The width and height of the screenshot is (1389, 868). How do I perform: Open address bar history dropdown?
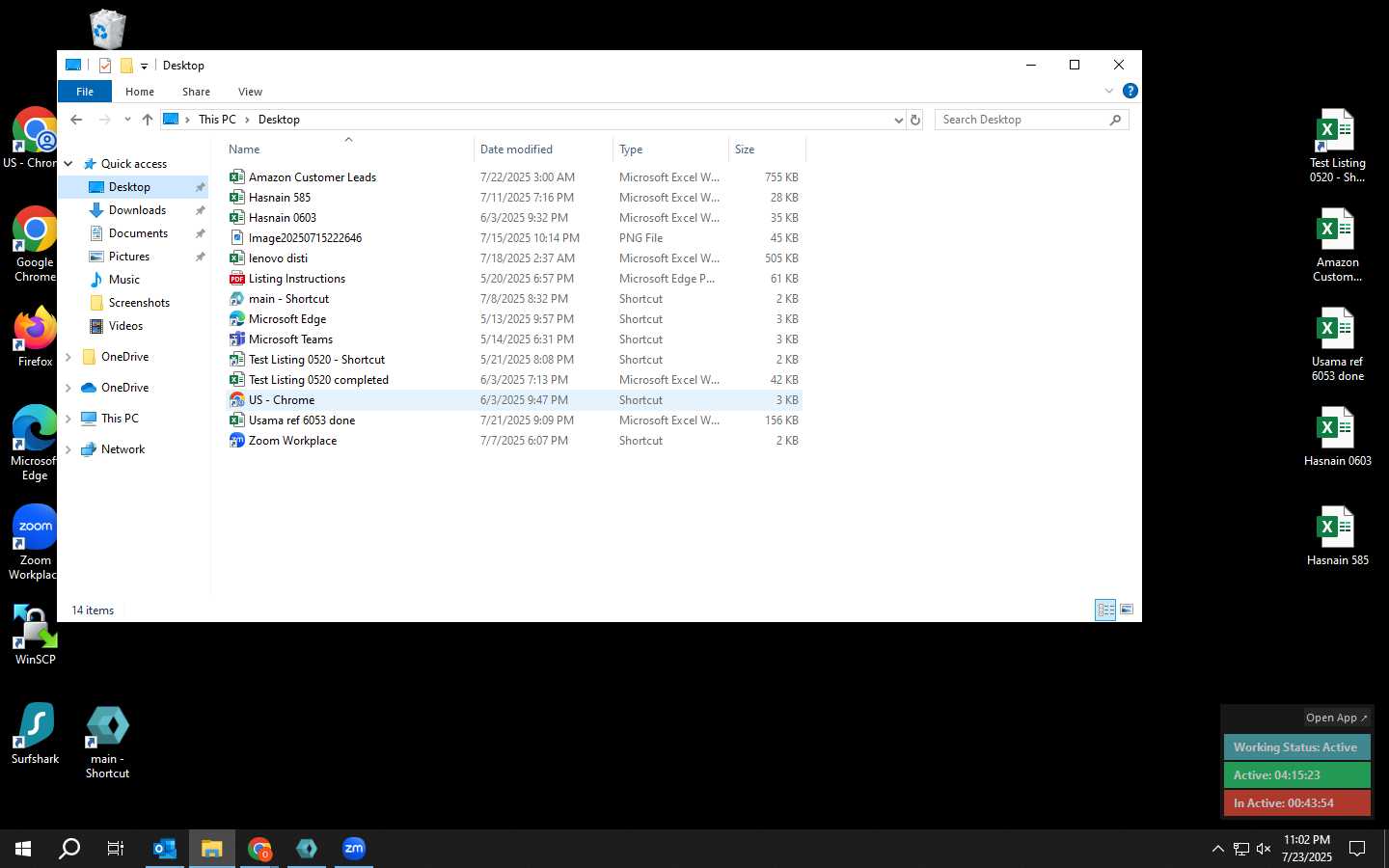click(899, 120)
